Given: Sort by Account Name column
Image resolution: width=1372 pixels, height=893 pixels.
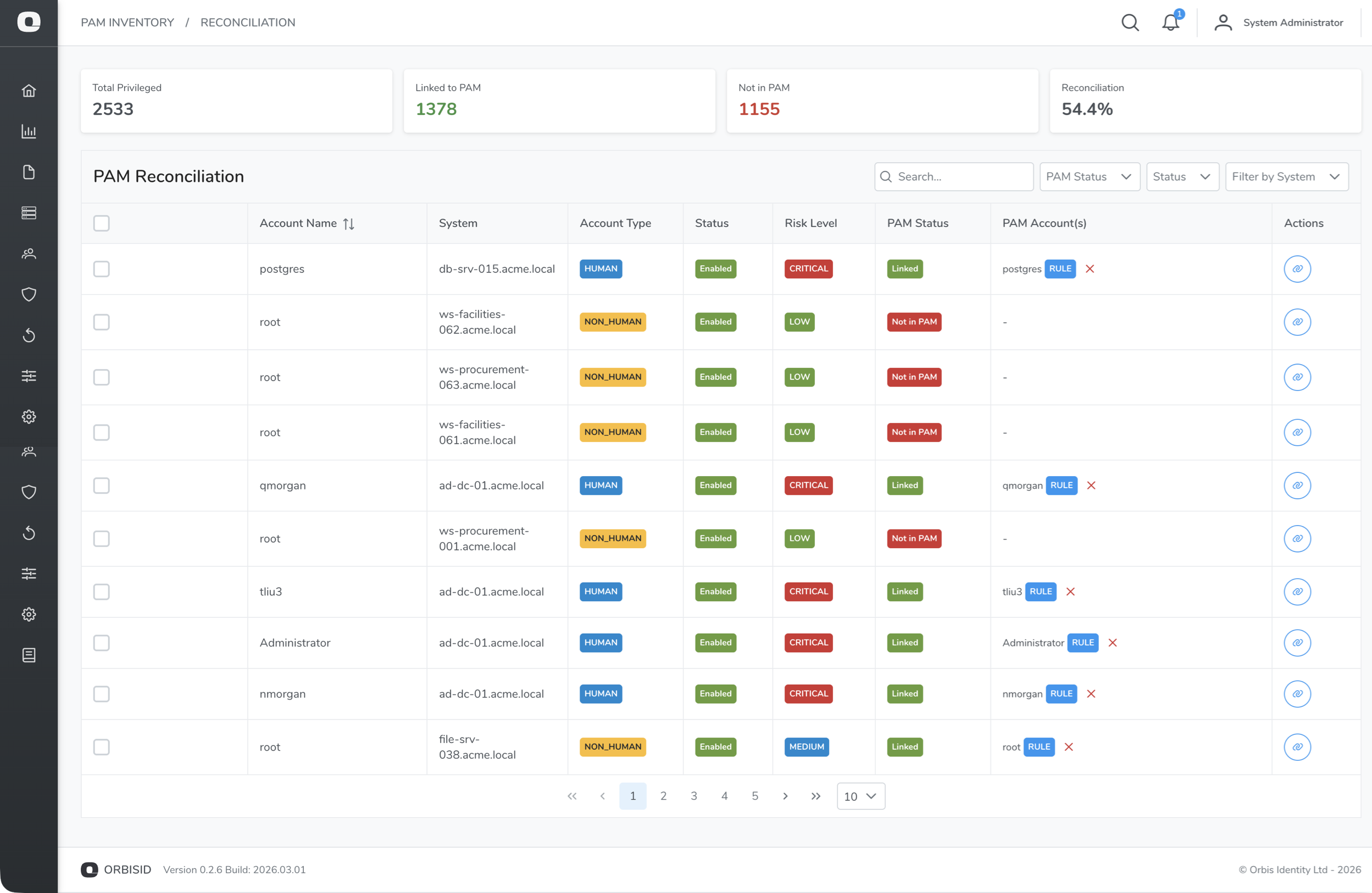Looking at the screenshot, I should [x=348, y=224].
